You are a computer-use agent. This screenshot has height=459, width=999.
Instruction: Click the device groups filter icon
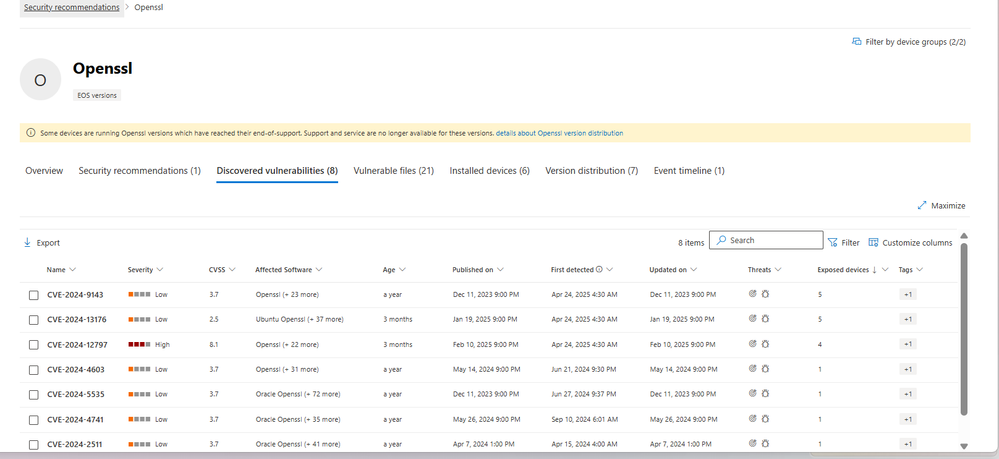coord(857,42)
